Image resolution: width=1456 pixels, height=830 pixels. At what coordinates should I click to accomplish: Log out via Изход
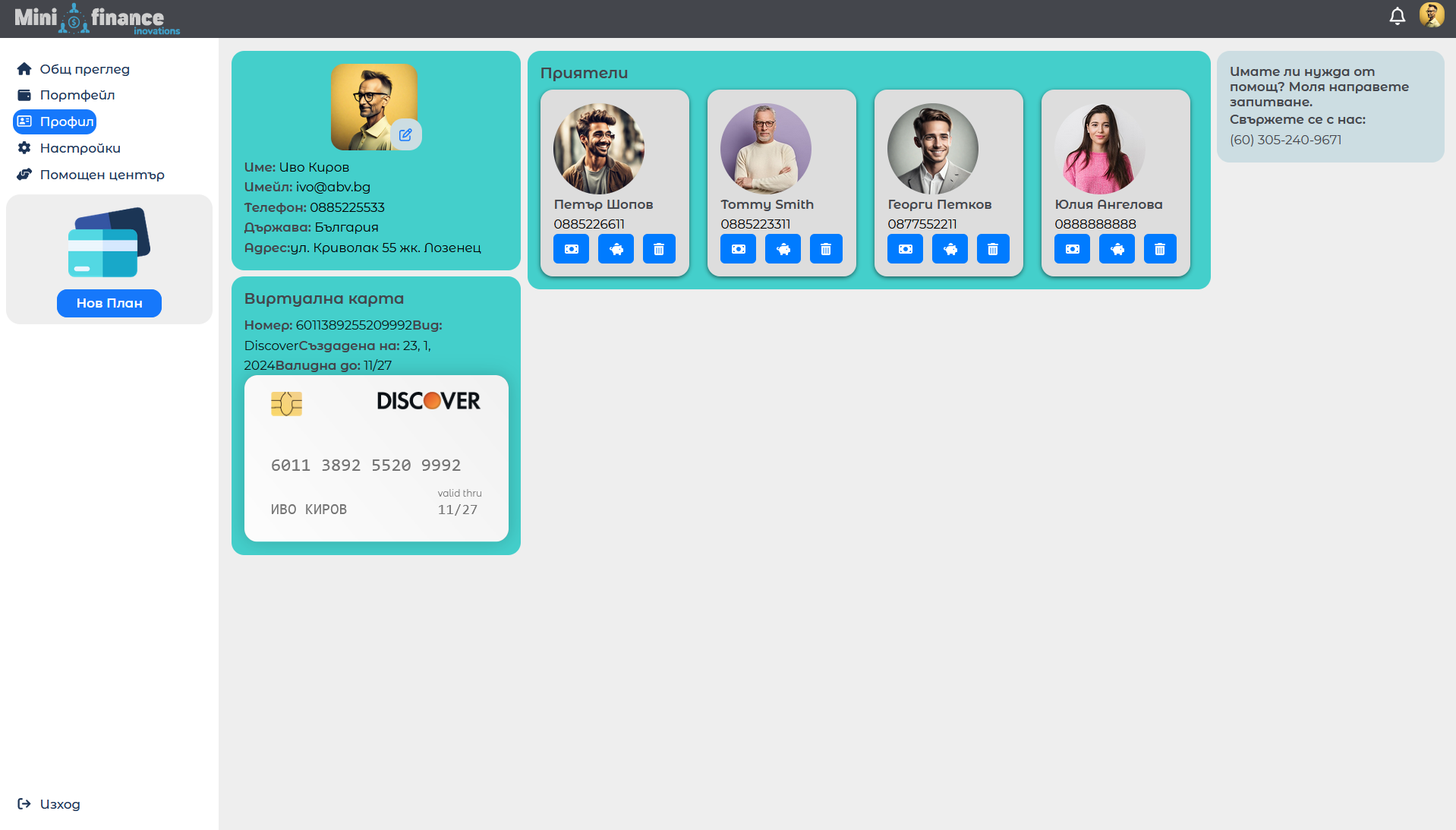coord(49,804)
